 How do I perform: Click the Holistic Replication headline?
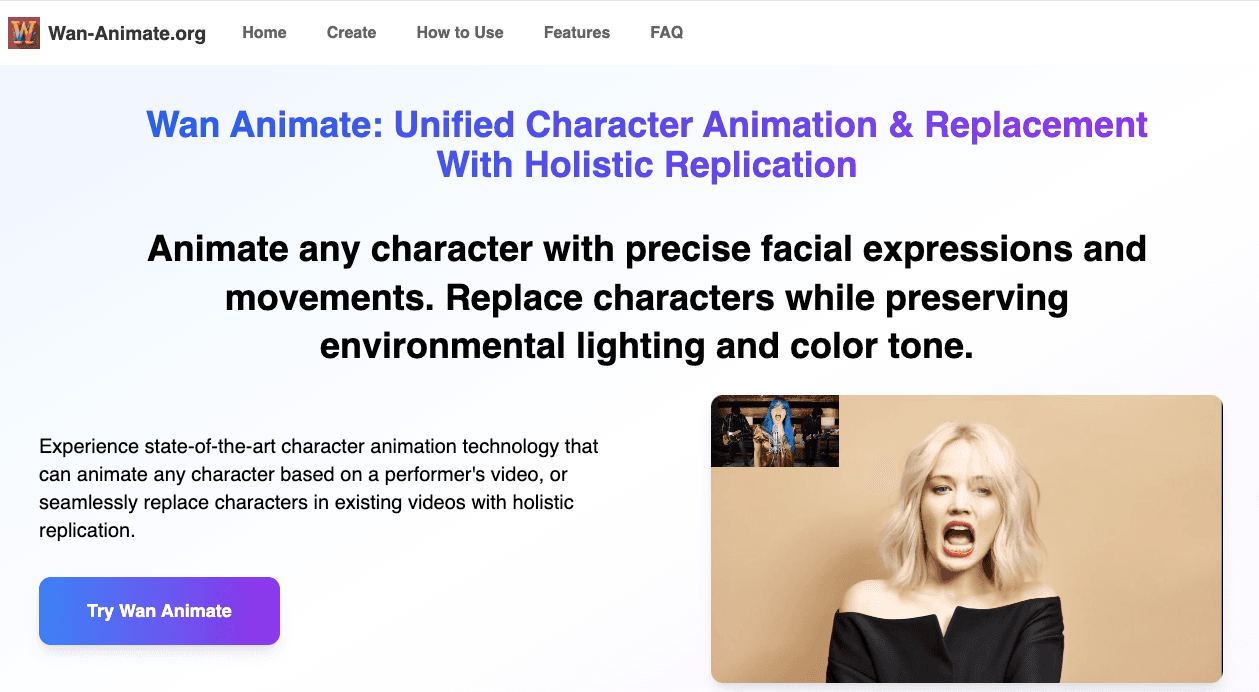tap(646, 164)
